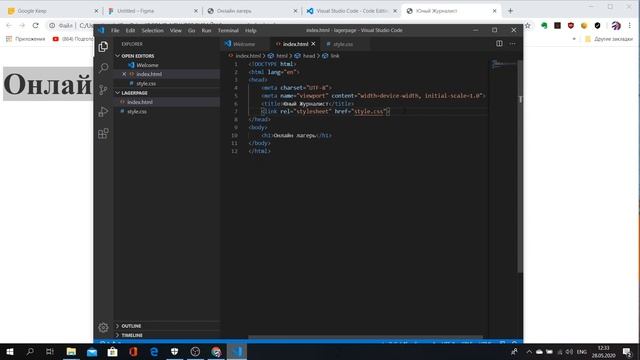Open the Run and Debug view
Screen dimensions: 640x360
(103, 111)
